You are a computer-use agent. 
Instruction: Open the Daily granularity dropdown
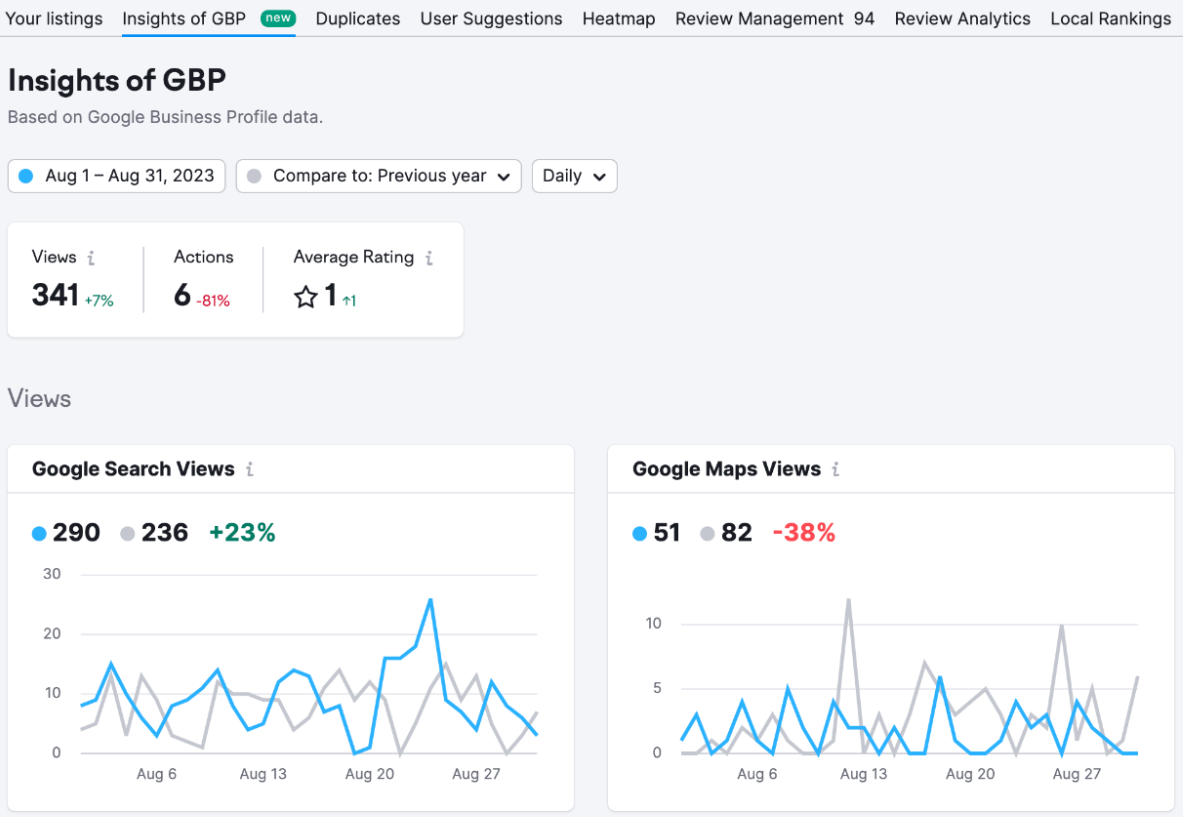[x=574, y=175]
